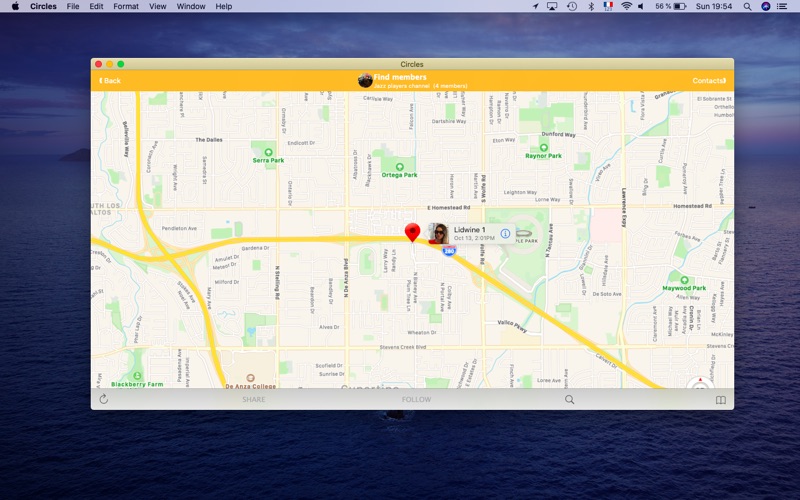Click The Dalles map label
Image resolution: width=800 pixels, height=500 pixels.
coord(209,139)
